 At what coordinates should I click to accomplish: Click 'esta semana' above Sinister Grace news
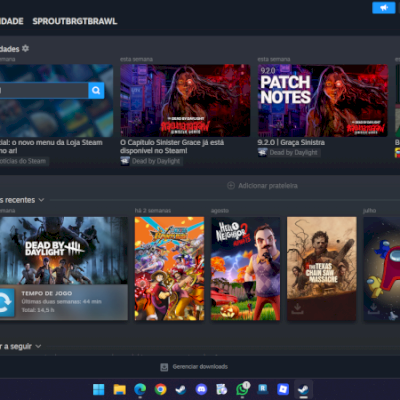point(136,59)
